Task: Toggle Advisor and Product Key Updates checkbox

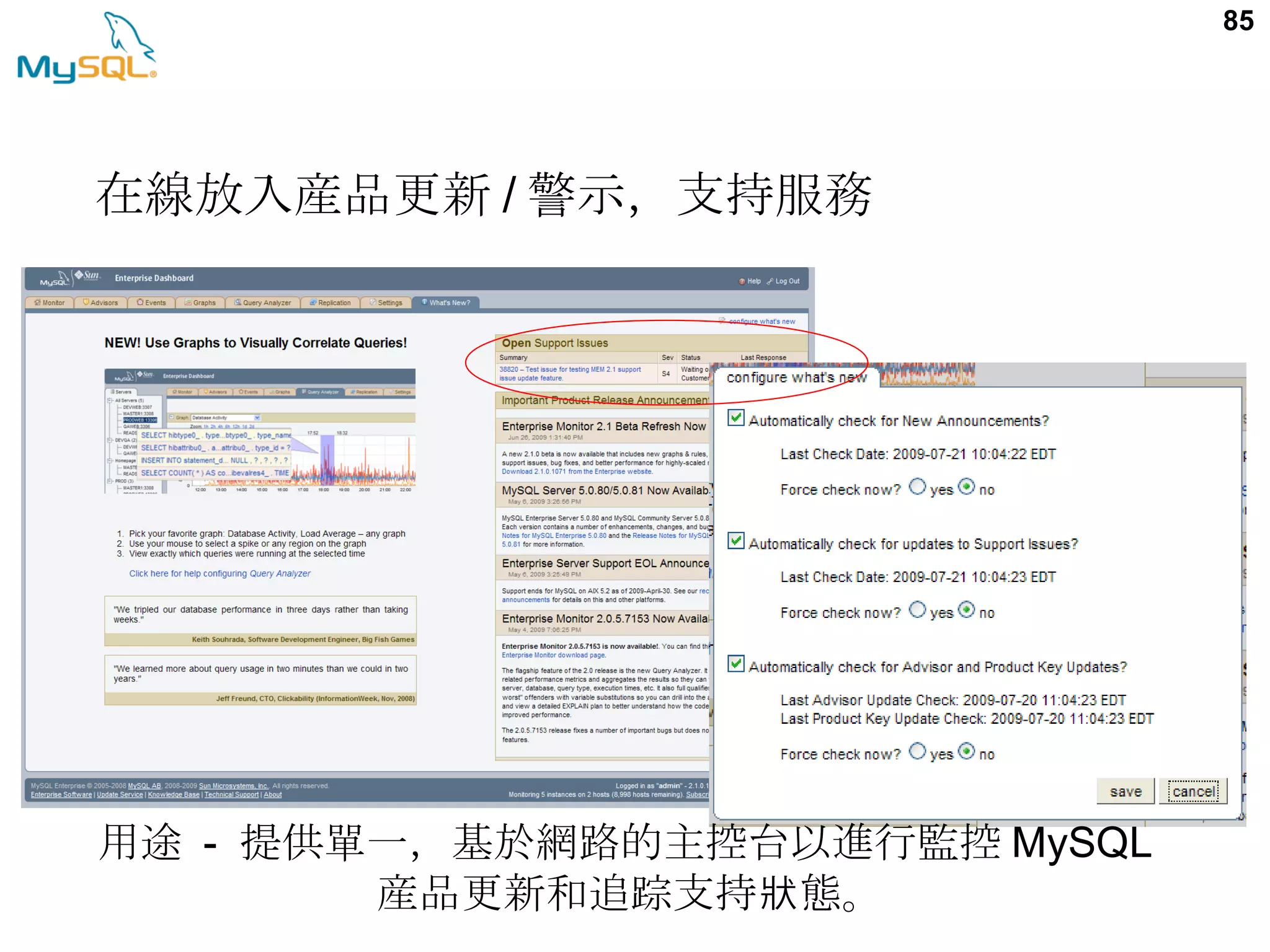Action: [x=736, y=664]
